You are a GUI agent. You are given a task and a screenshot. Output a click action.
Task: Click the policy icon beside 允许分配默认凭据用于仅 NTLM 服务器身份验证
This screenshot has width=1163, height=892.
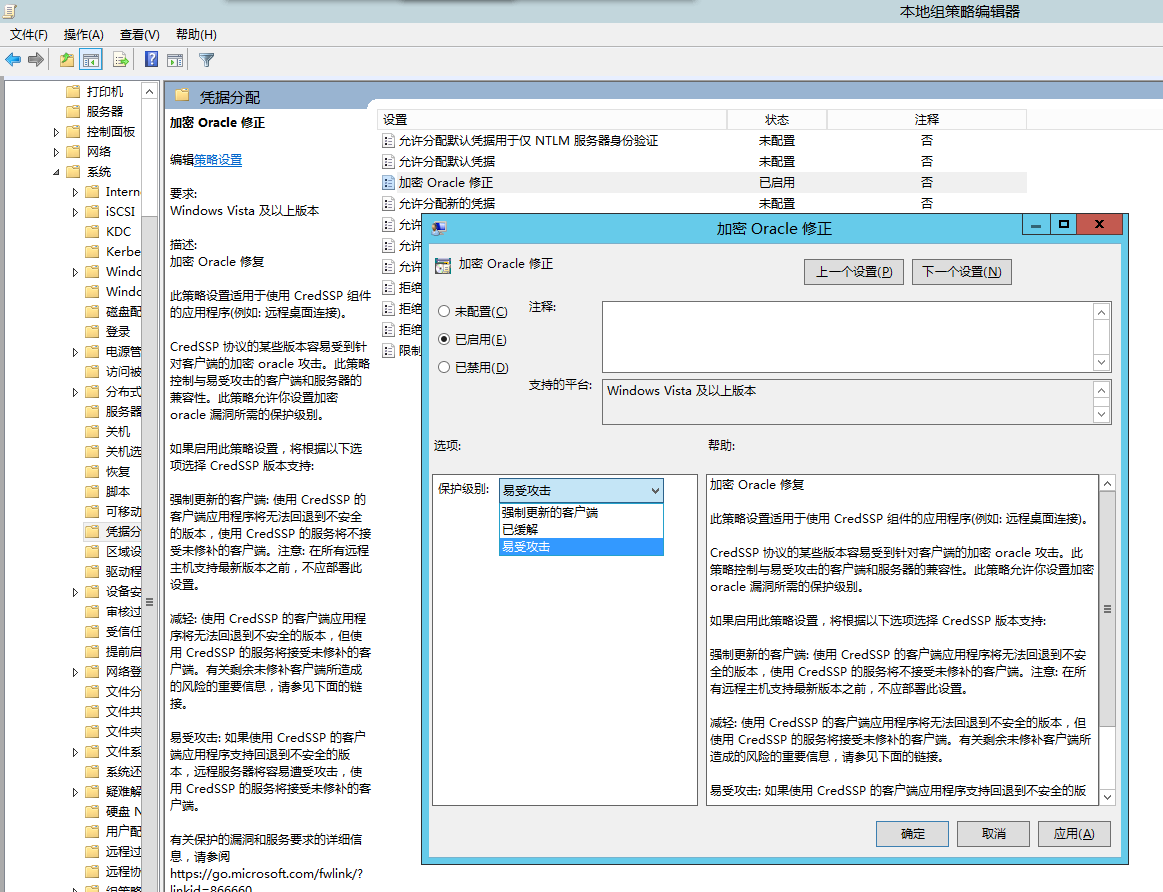pyautogui.click(x=388, y=141)
